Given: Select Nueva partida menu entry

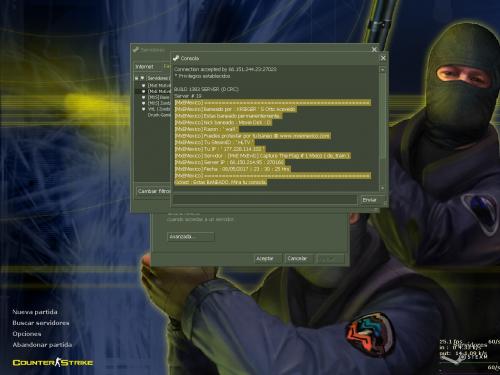Looking at the screenshot, I should [35, 312].
